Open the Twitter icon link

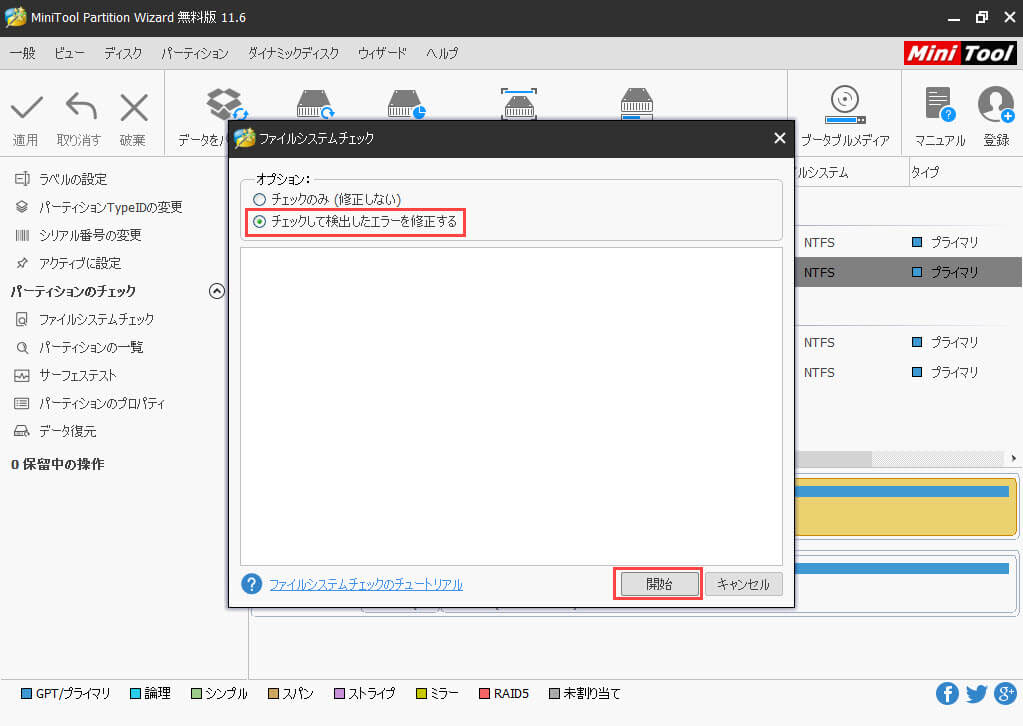976,694
